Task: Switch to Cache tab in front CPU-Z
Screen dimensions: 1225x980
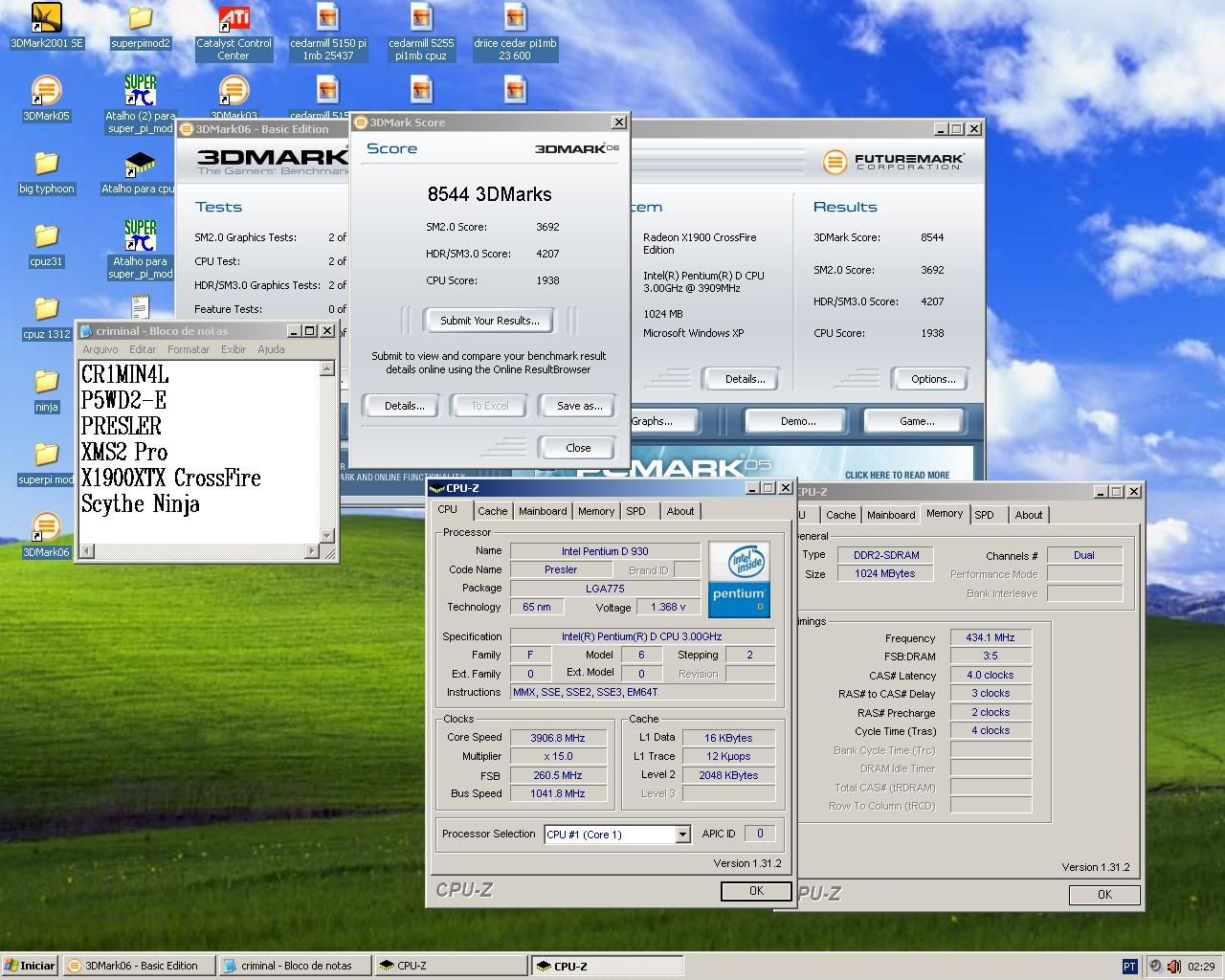Action: [493, 511]
